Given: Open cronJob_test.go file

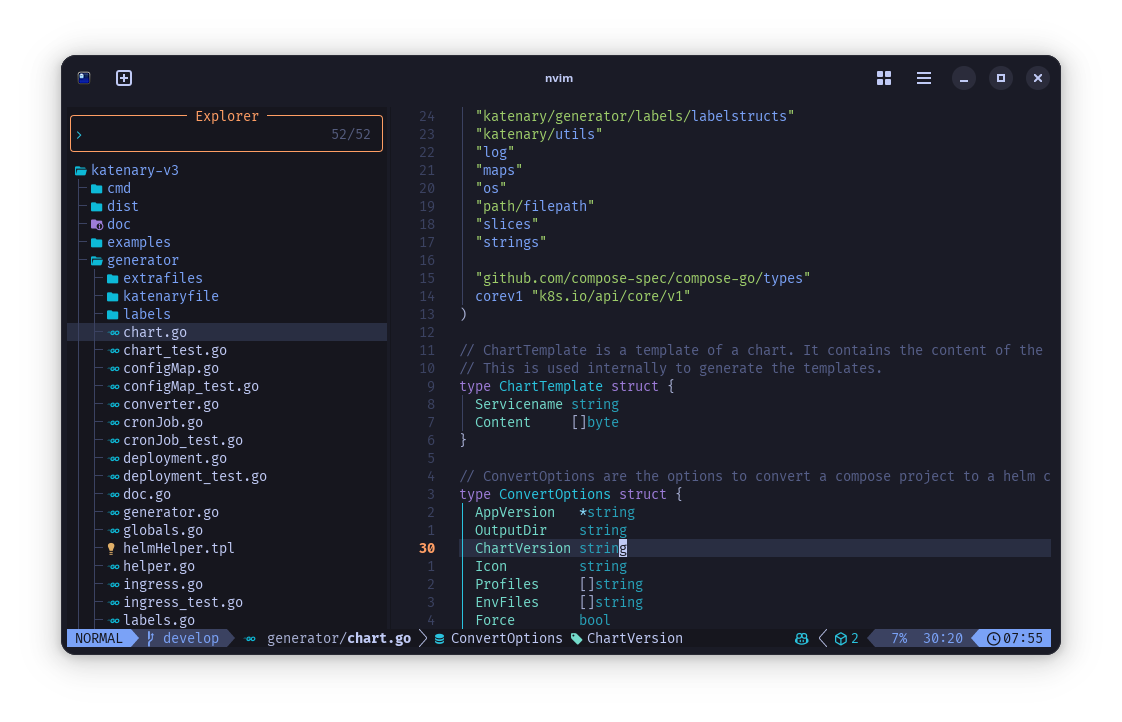Looking at the screenshot, I should (x=182, y=441).
